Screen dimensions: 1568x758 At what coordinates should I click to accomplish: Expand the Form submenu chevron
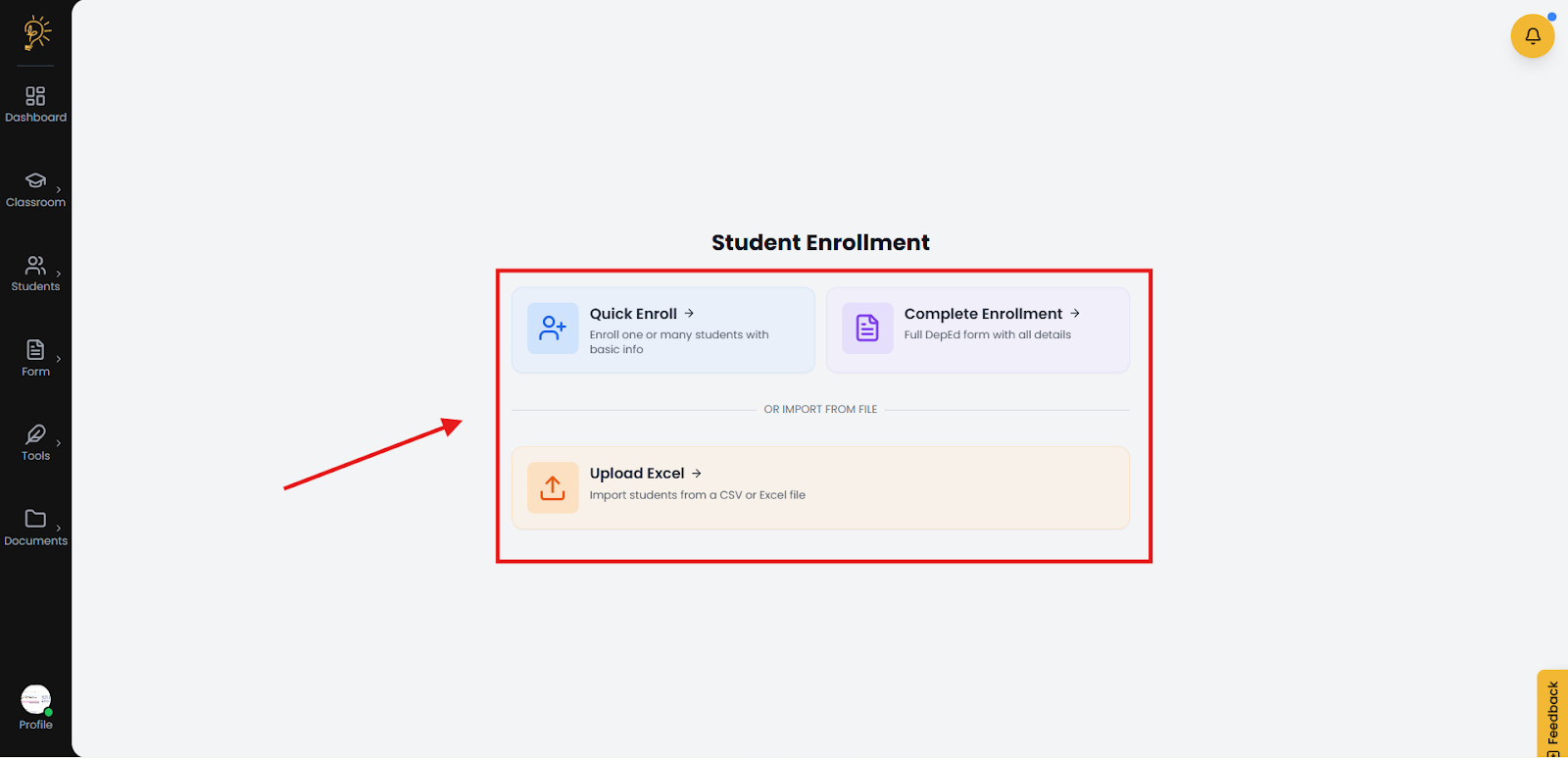pyautogui.click(x=59, y=359)
